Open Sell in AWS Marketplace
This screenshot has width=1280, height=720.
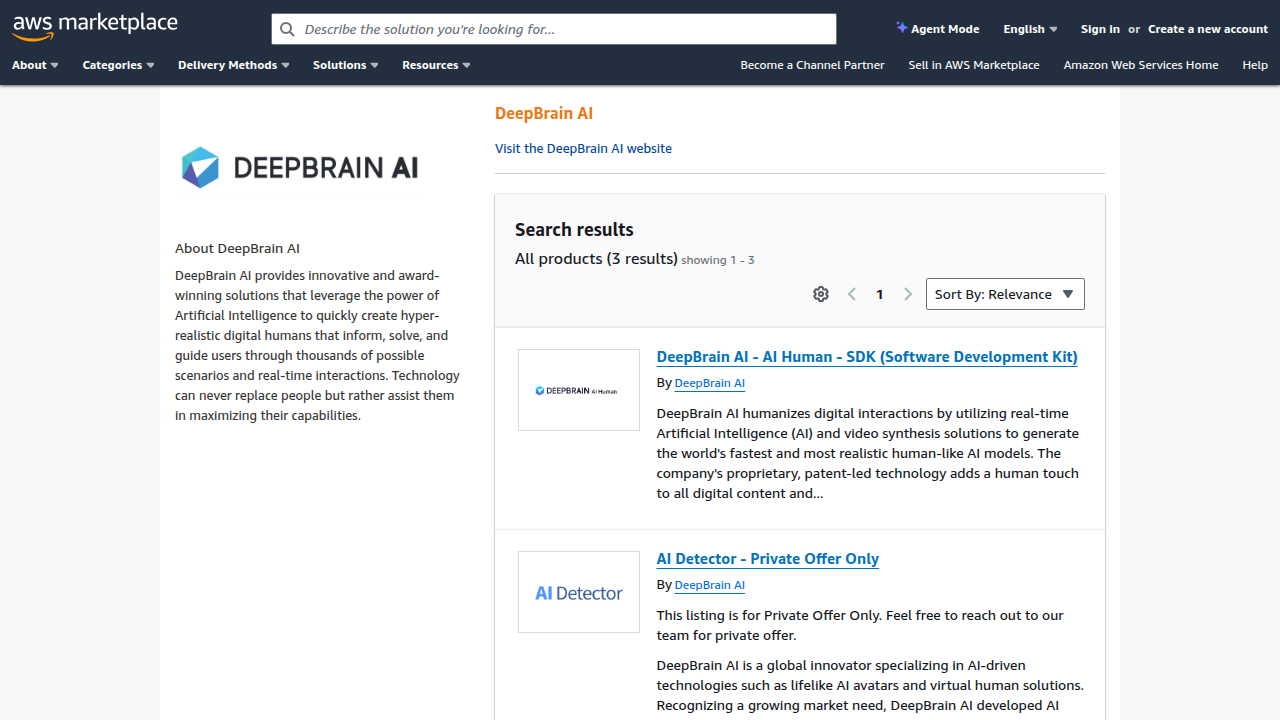click(974, 65)
